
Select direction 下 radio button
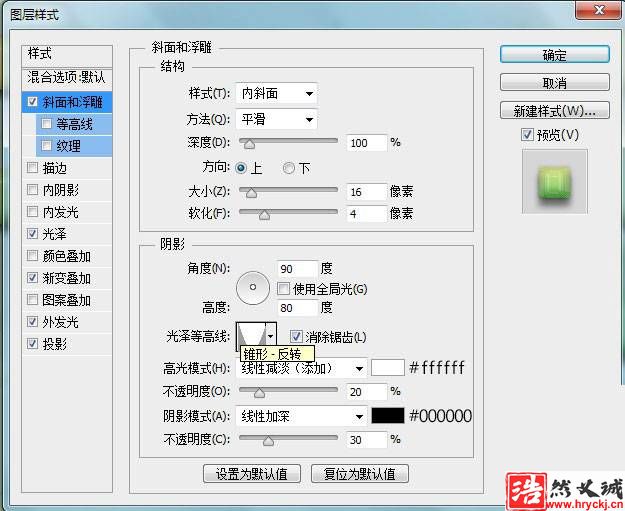point(289,168)
